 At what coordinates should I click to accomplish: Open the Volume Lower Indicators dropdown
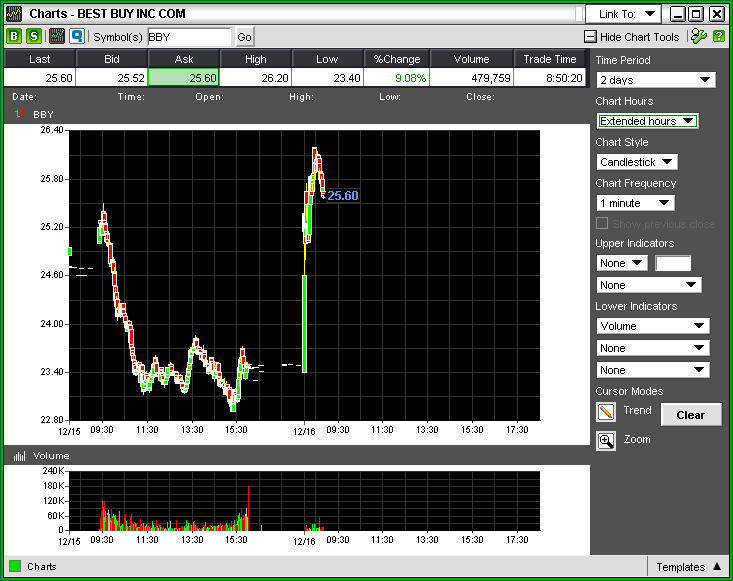653,326
